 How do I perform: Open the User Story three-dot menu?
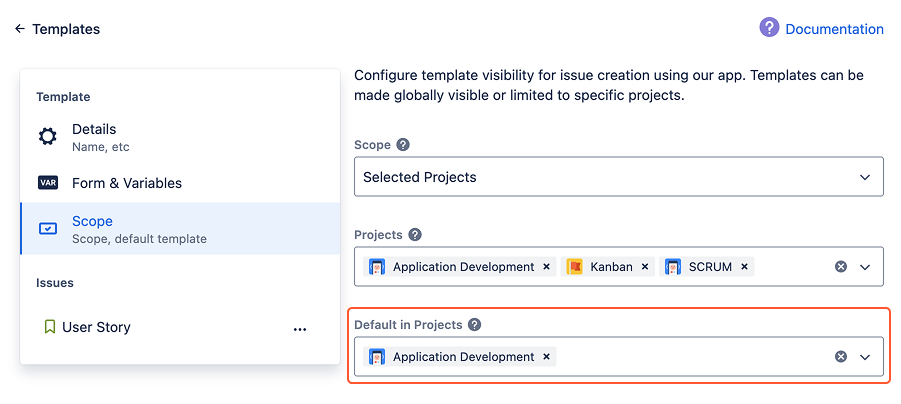point(300,328)
